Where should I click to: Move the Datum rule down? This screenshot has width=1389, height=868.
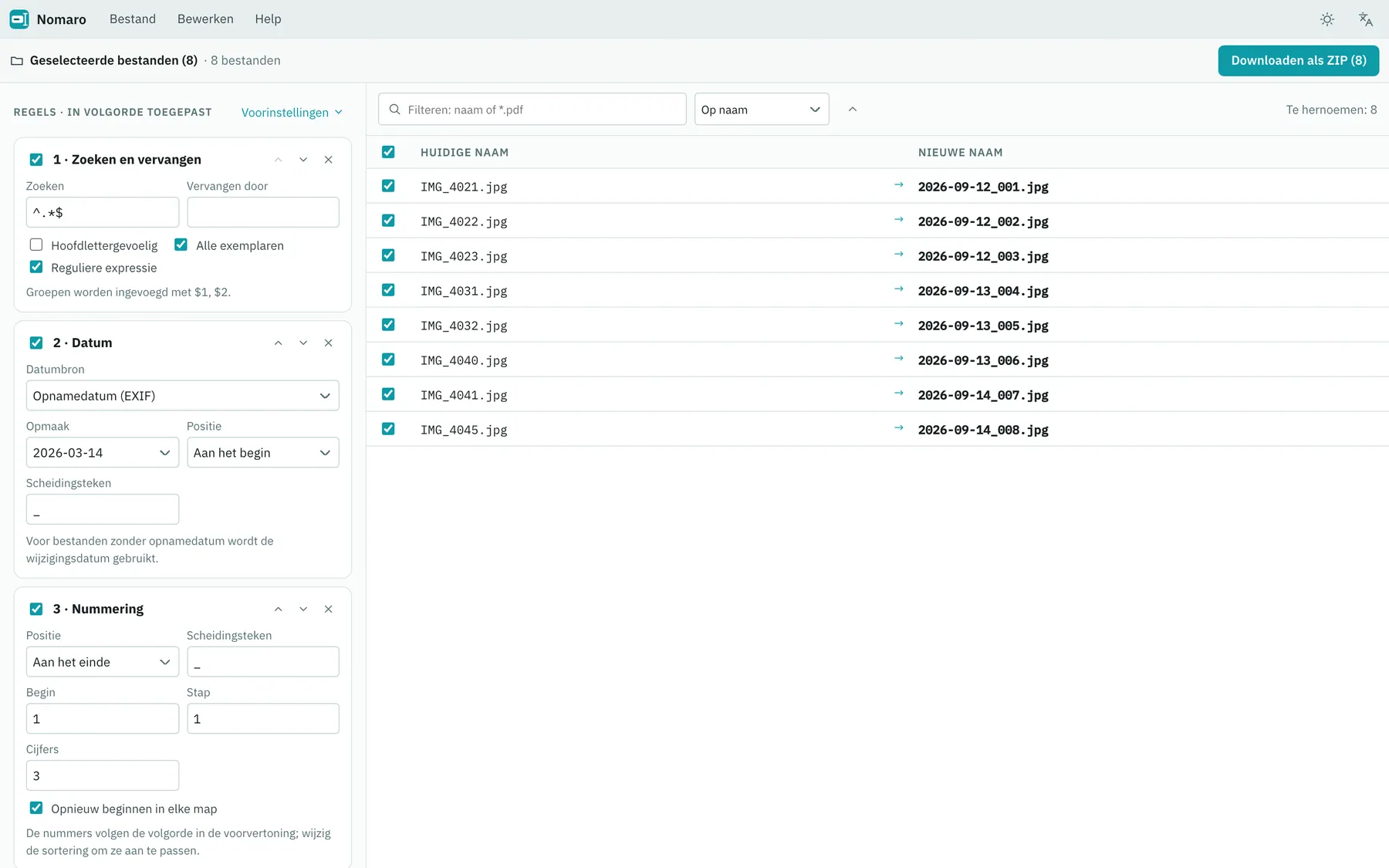[x=303, y=343]
